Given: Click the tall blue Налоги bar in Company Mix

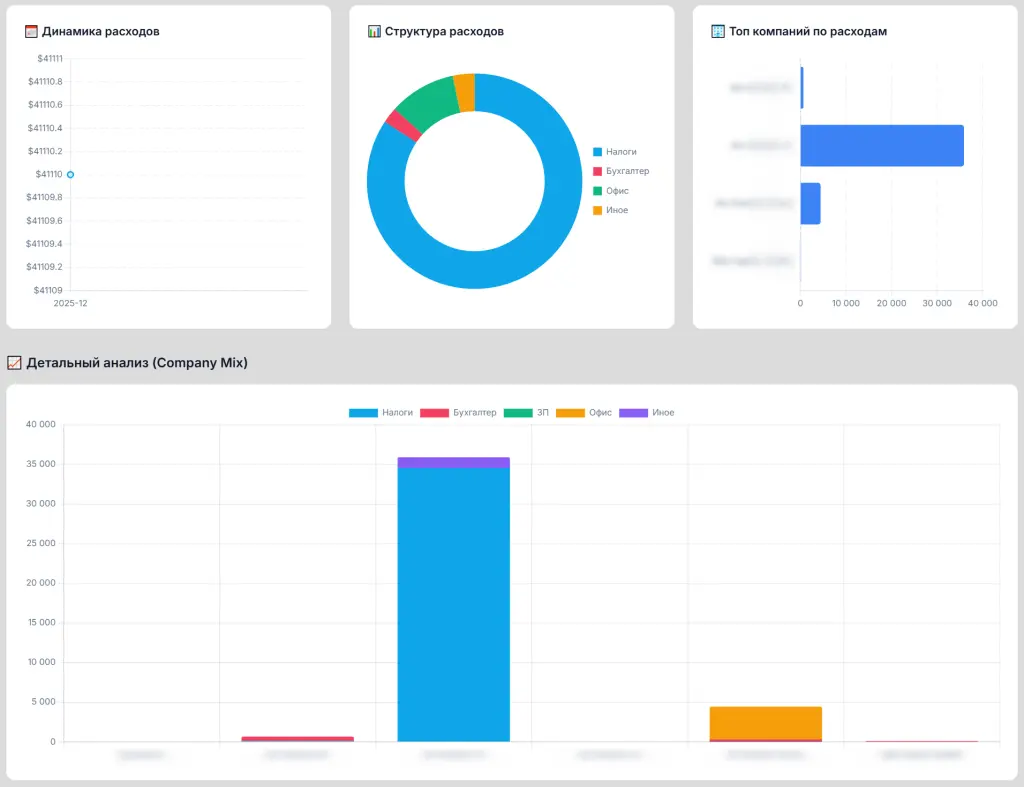Looking at the screenshot, I should (x=453, y=600).
